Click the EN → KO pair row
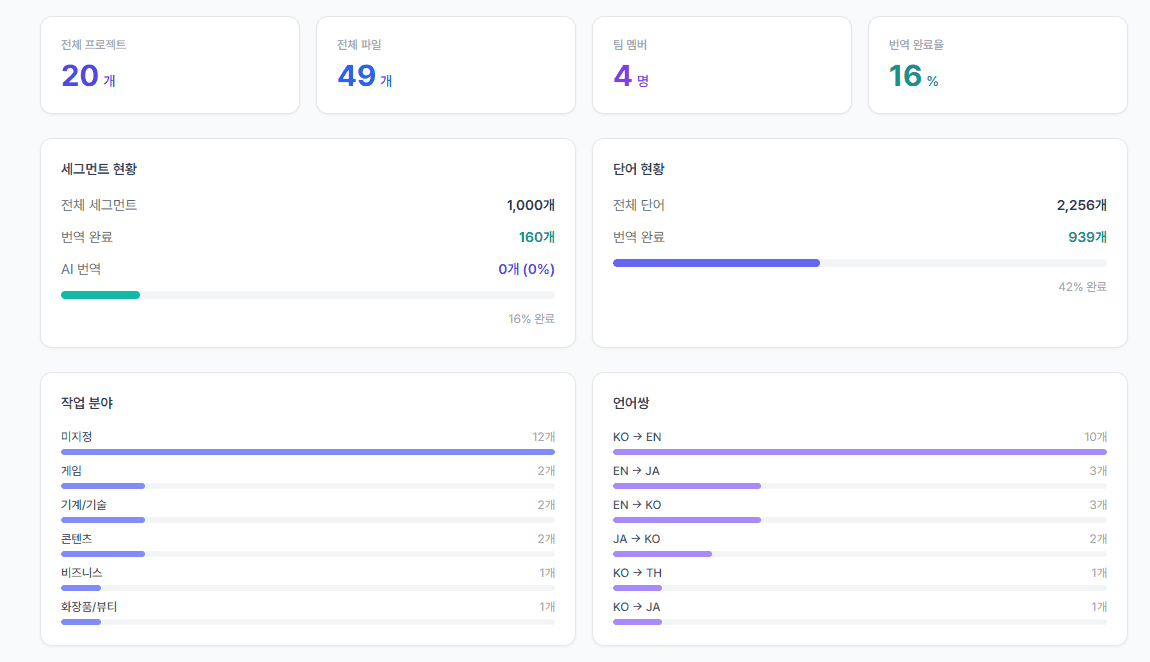1150x662 pixels. (x=860, y=511)
